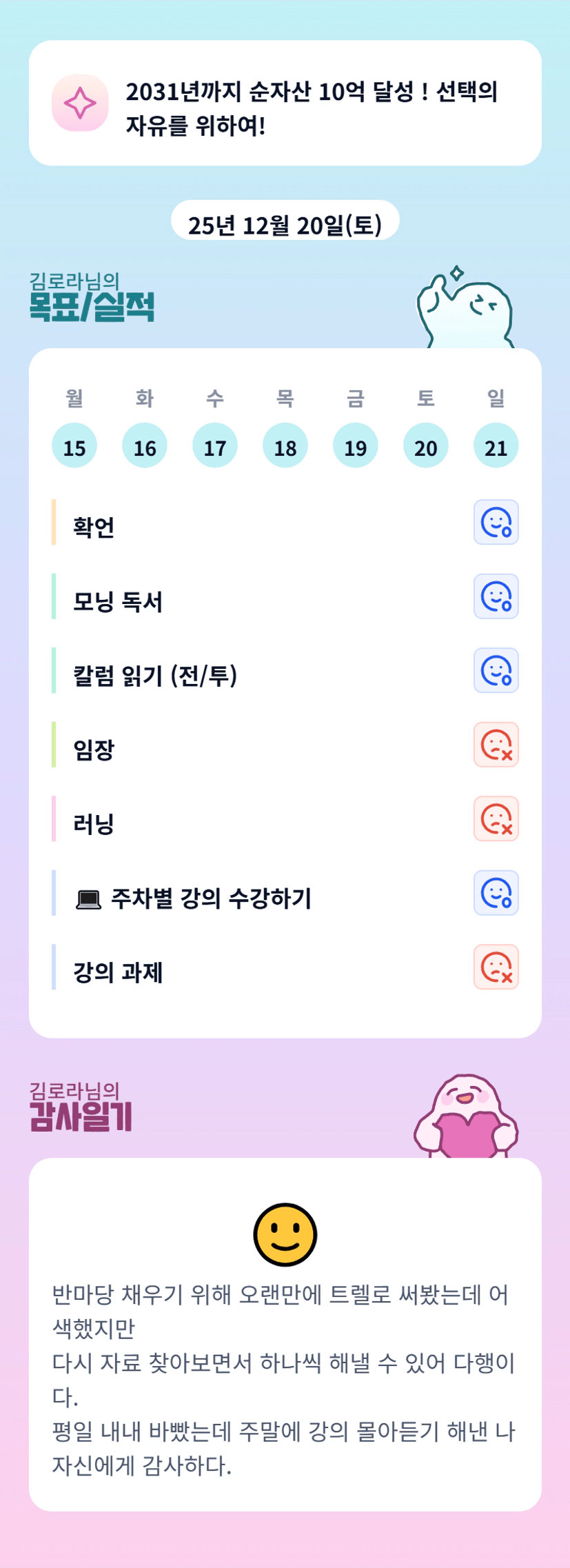Toggle the 러닝 failed-status face icon
The width and height of the screenshot is (570, 1568).
pyautogui.click(x=496, y=819)
